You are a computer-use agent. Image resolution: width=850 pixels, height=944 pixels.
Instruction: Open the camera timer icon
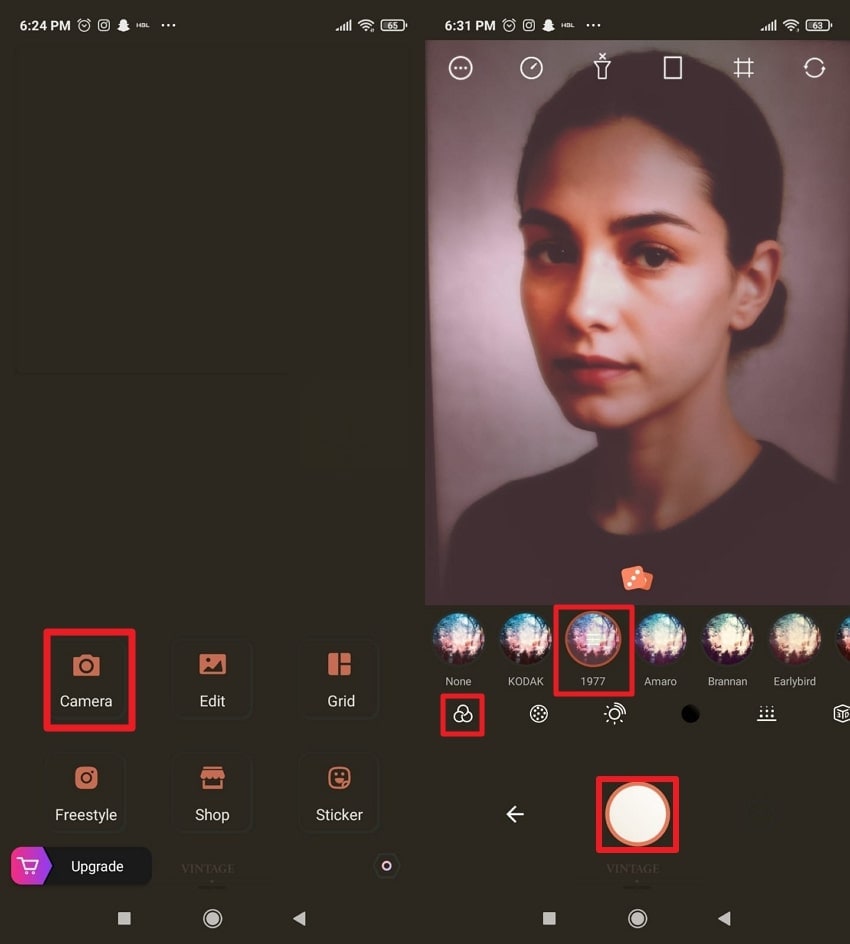(x=531, y=68)
